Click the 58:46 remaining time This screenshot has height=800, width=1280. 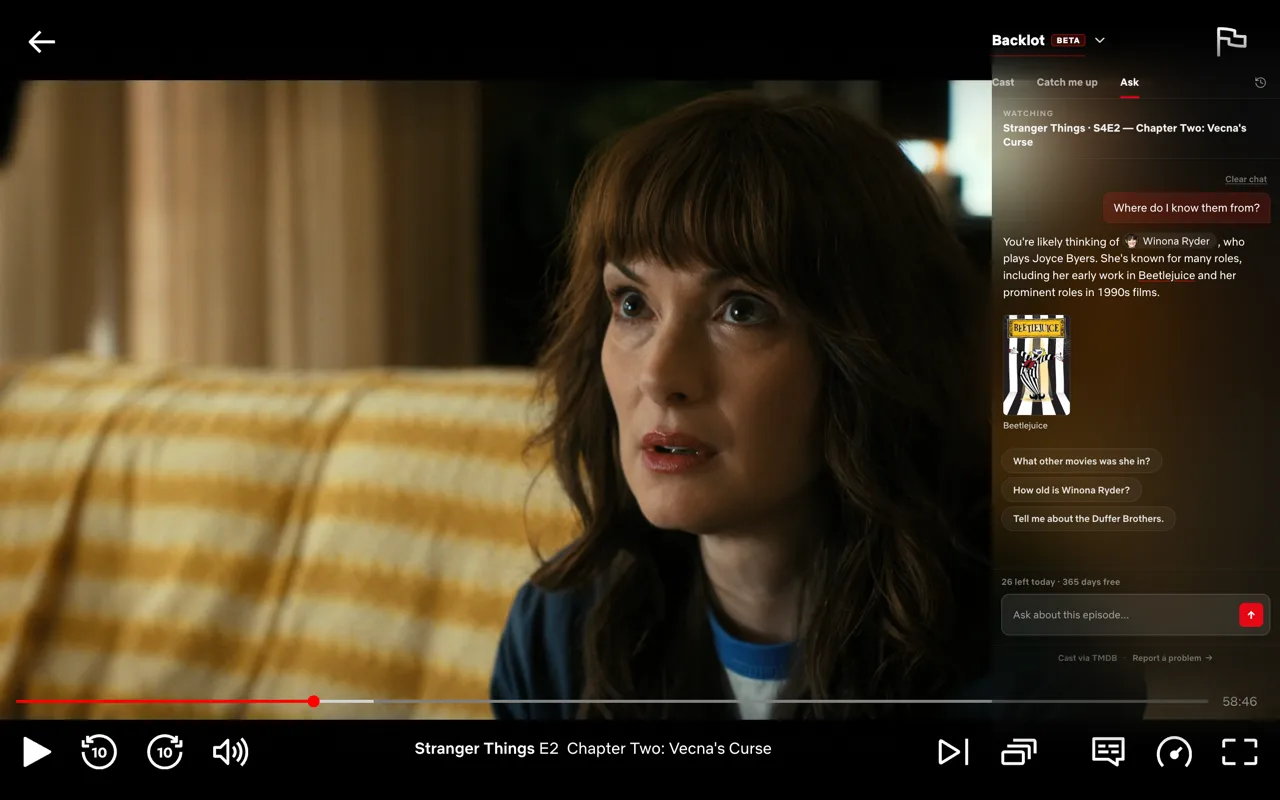pos(1240,702)
